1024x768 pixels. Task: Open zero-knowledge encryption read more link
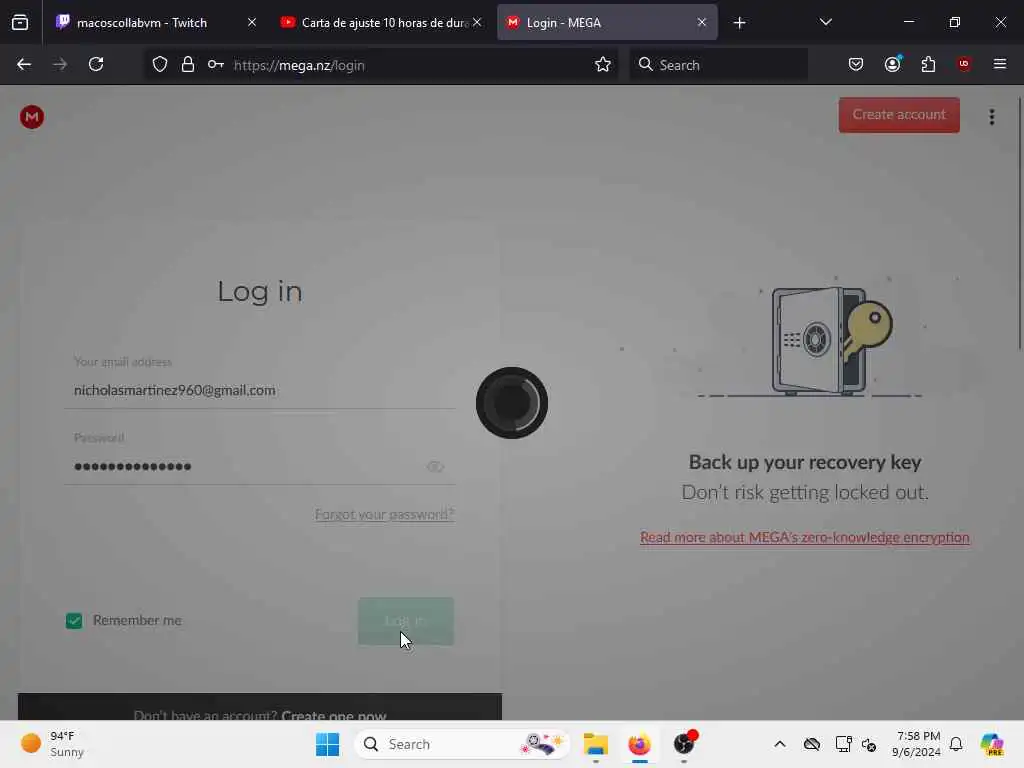tap(805, 537)
